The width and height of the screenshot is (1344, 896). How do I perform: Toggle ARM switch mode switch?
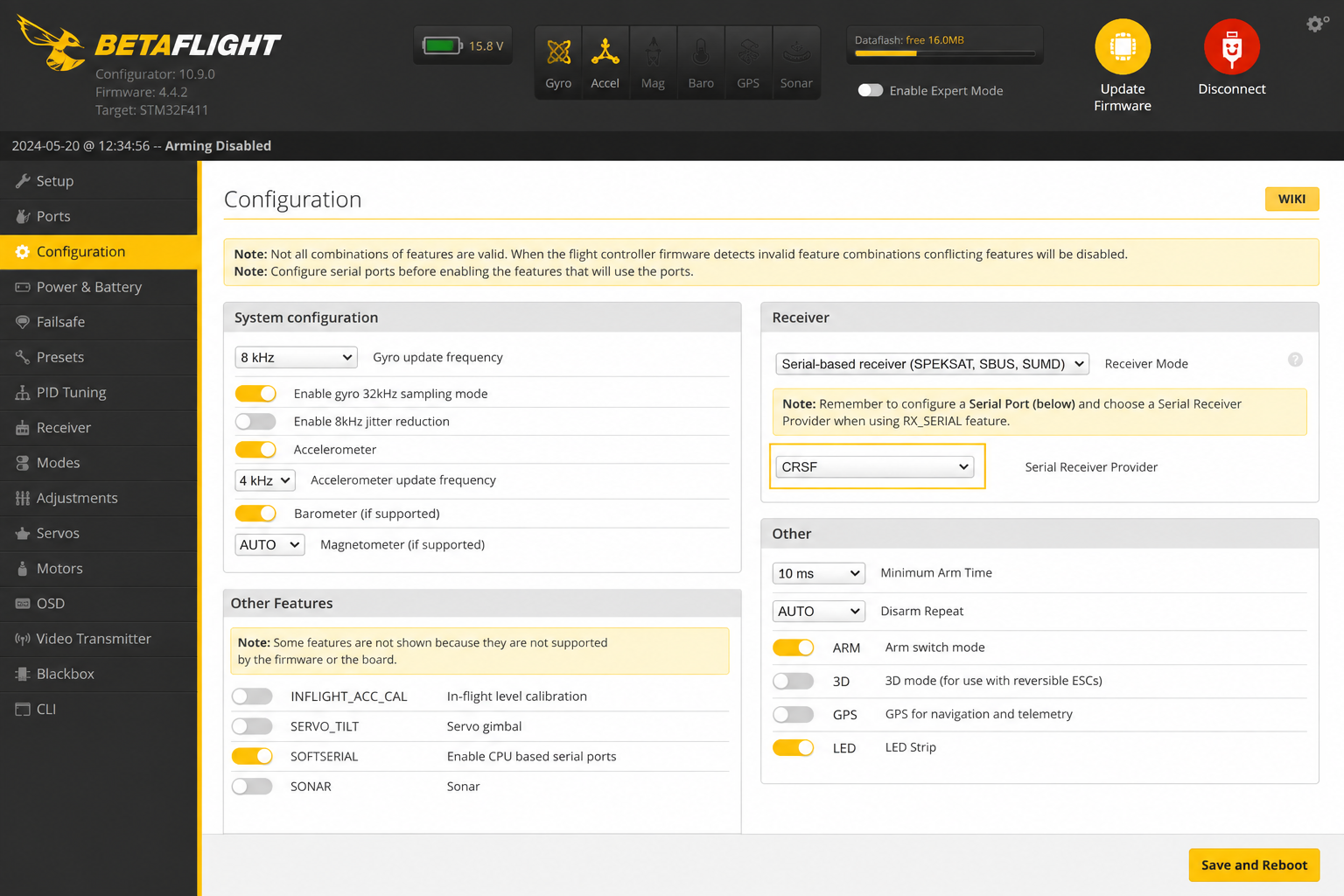point(793,647)
